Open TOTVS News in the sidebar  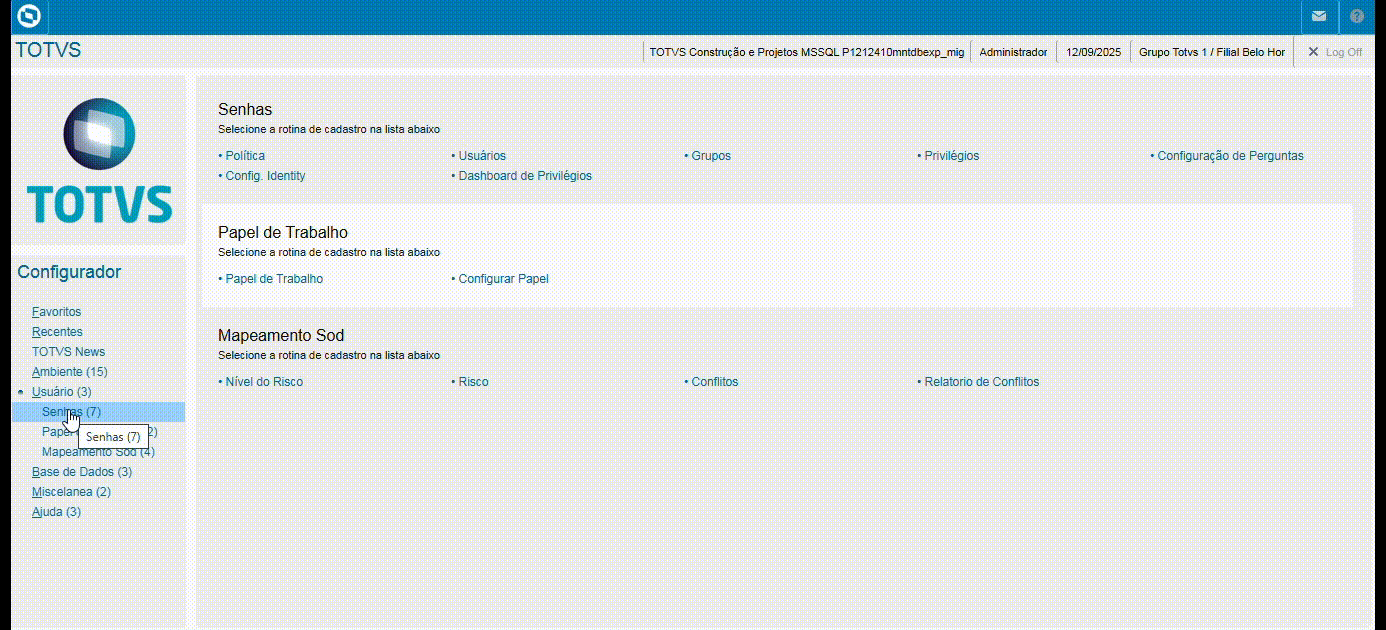pyautogui.click(x=68, y=352)
